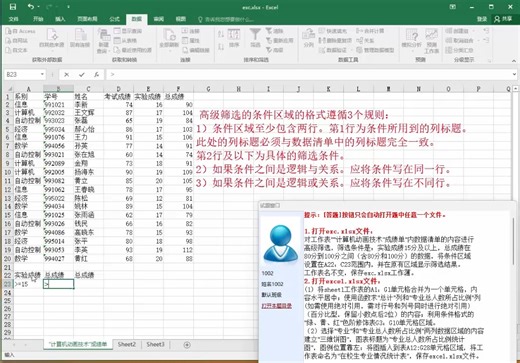Click the Select All corner of the sheet

point(9,89)
